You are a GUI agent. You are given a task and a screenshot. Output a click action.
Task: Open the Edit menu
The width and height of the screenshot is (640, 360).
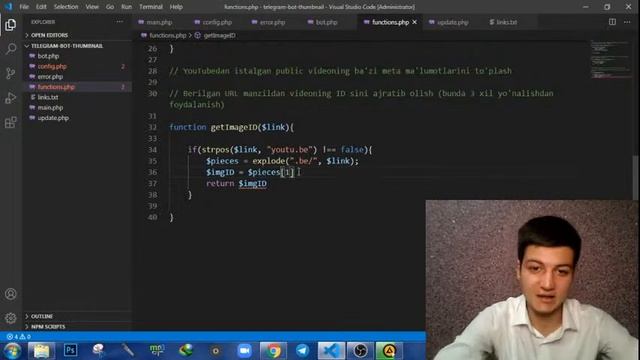41,7
